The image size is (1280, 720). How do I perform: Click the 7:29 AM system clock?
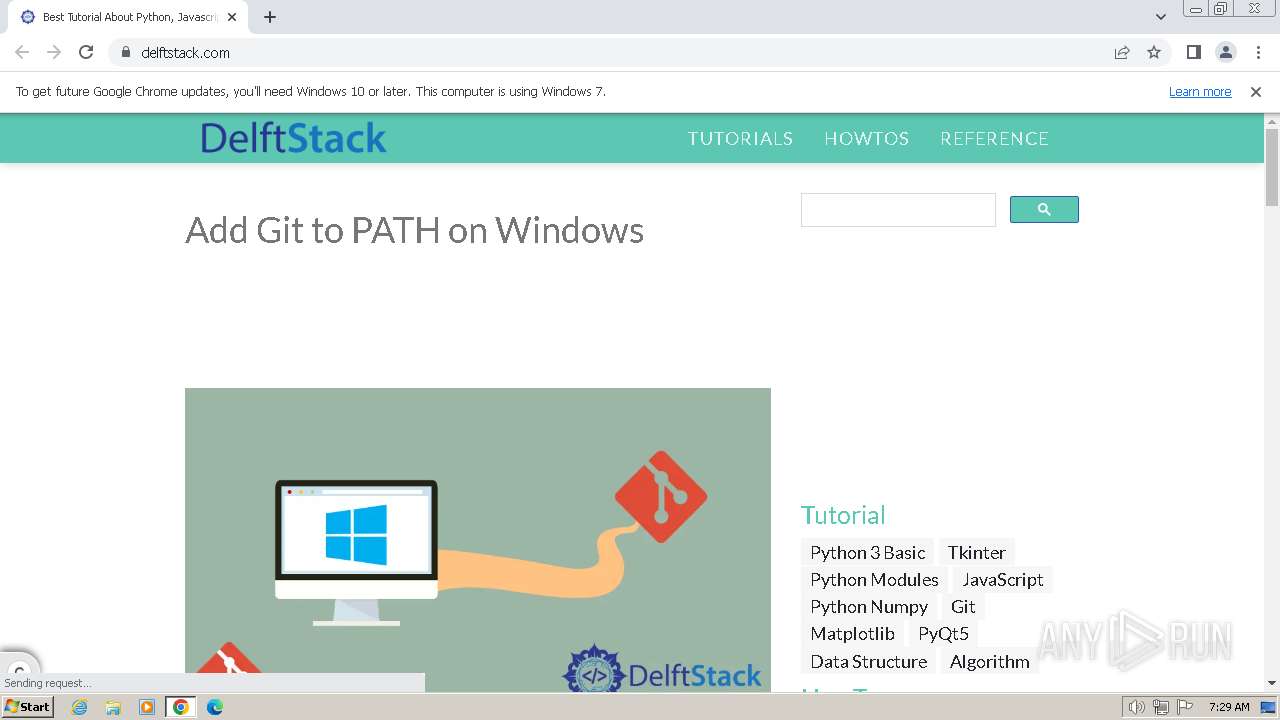pos(1229,707)
